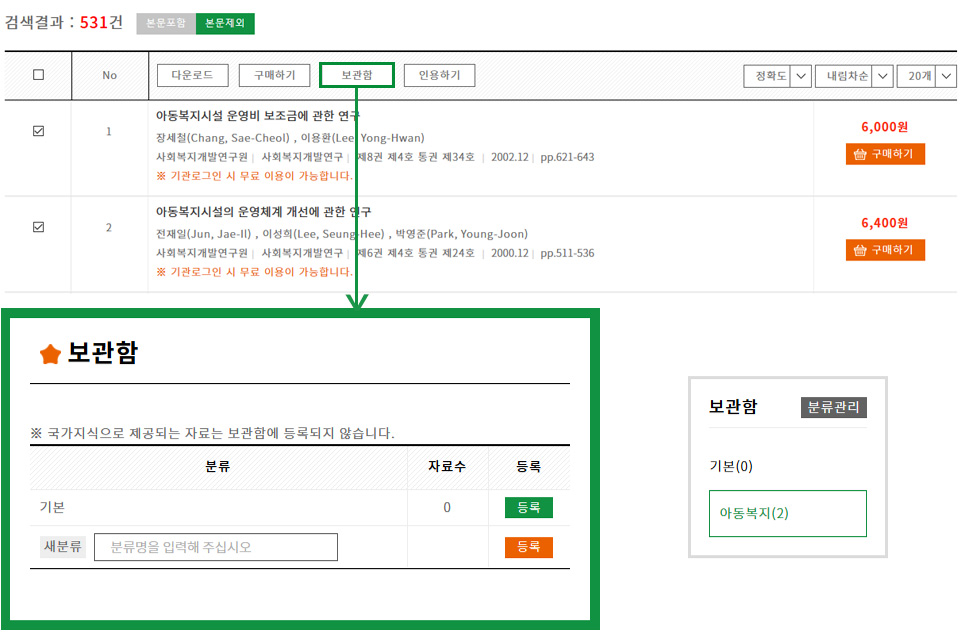
Task: Select the 본문제외 toggle
Action: [x=225, y=23]
